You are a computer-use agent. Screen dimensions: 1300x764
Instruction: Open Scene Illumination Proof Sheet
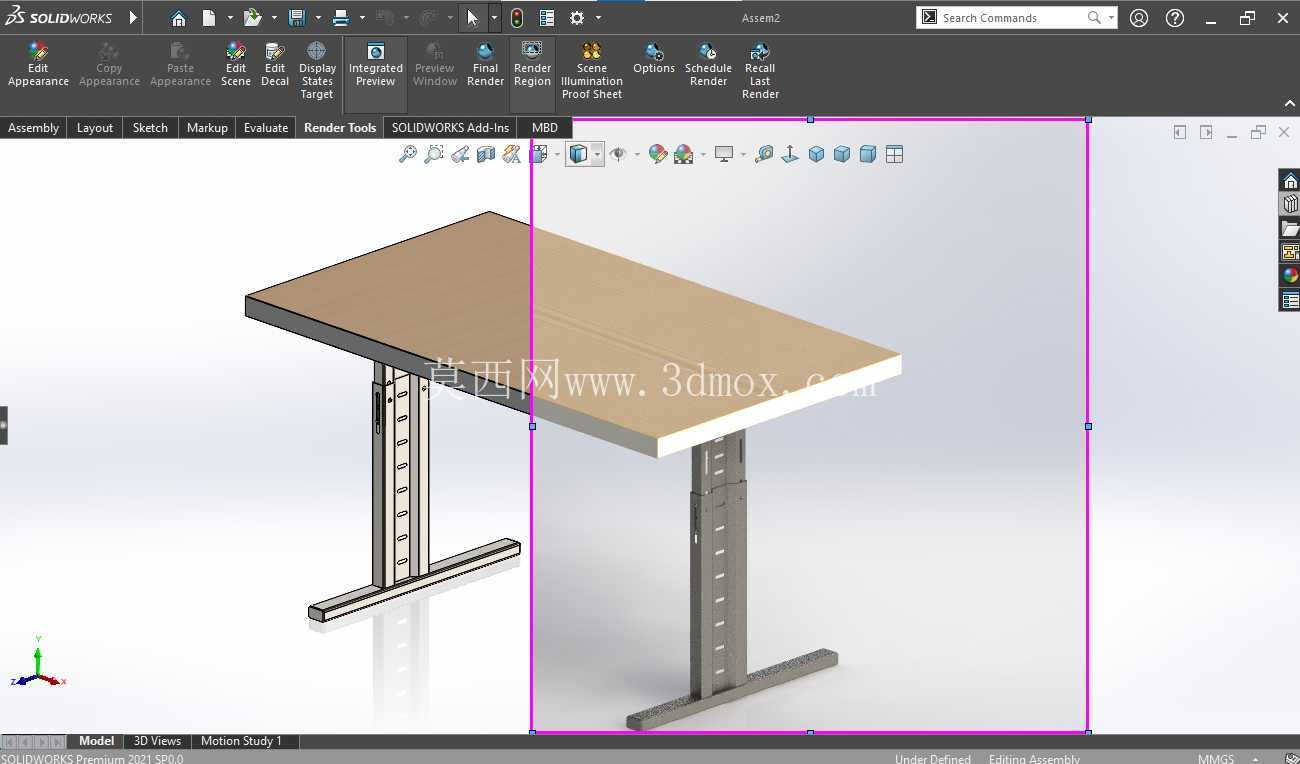592,71
